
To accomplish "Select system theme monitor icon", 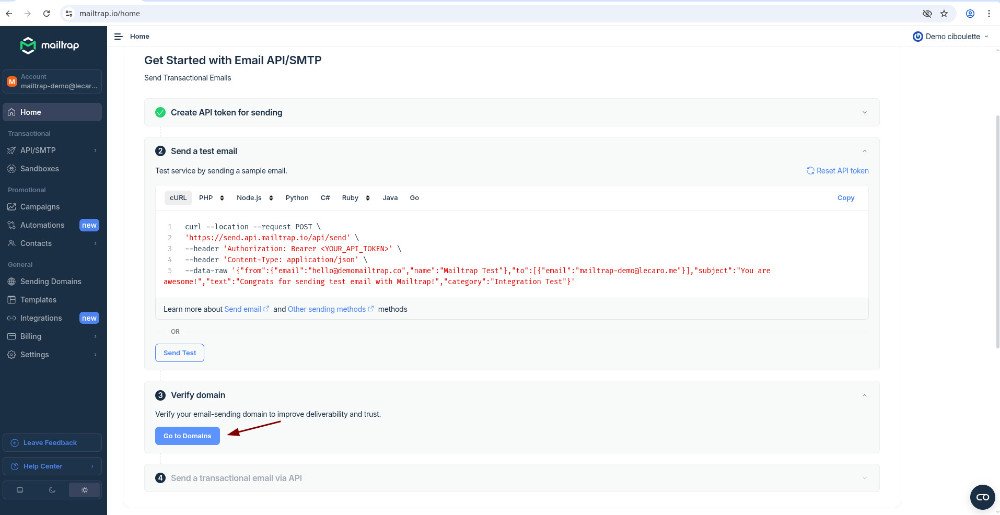I will 20,490.
